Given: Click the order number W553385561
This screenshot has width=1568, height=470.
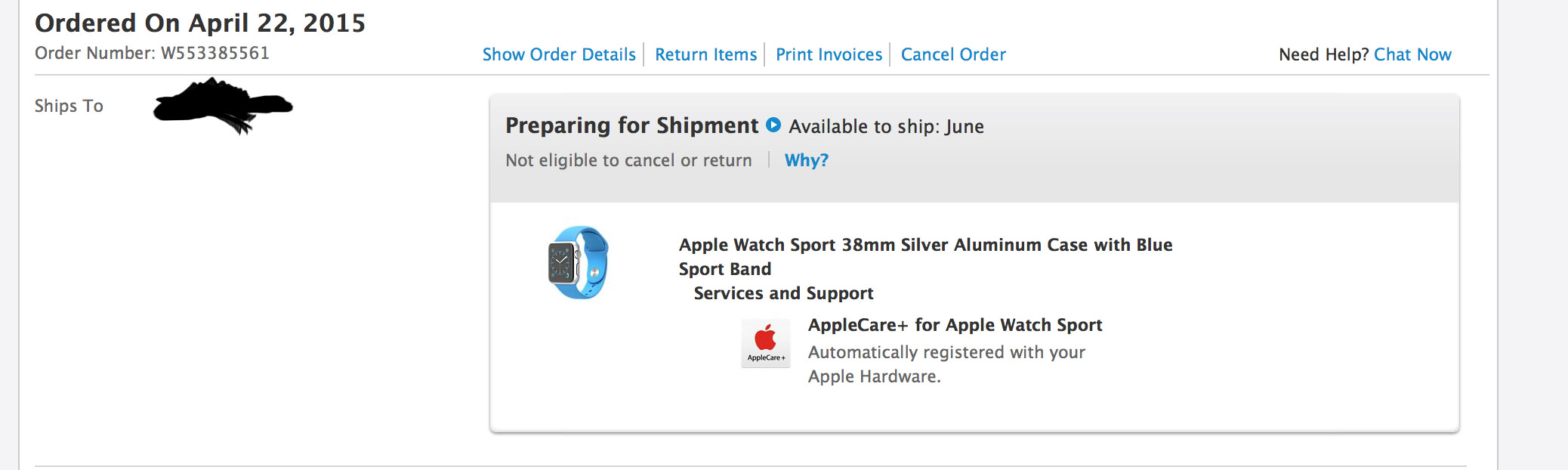Looking at the screenshot, I should (x=215, y=53).
